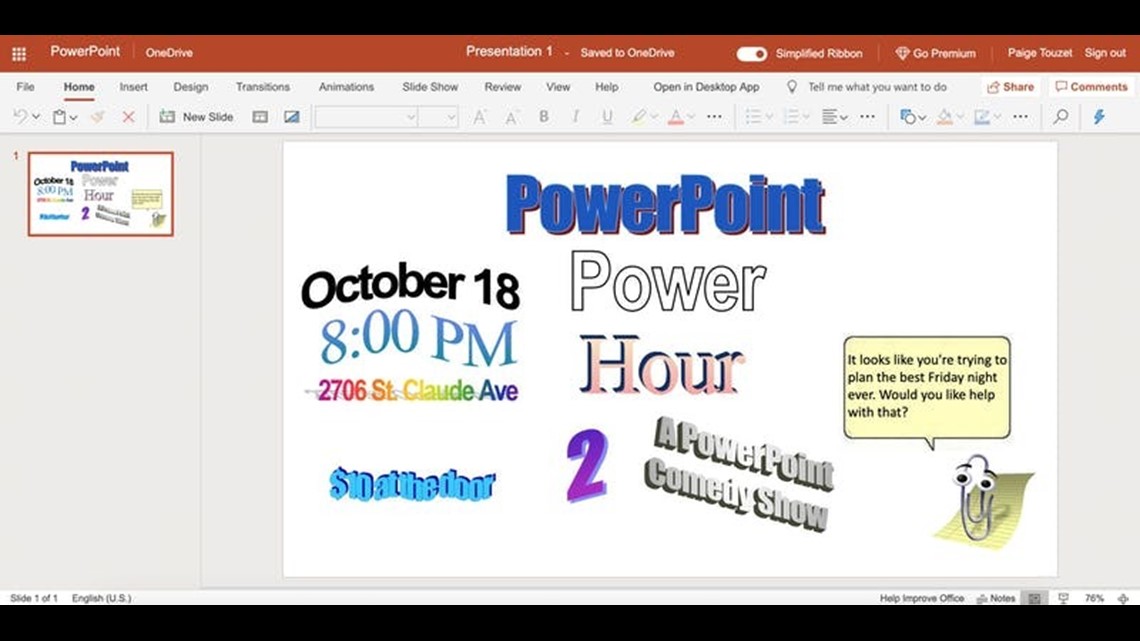Open the OneDrive link in header
The image size is (1140, 641).
click(x=169, y=53)
